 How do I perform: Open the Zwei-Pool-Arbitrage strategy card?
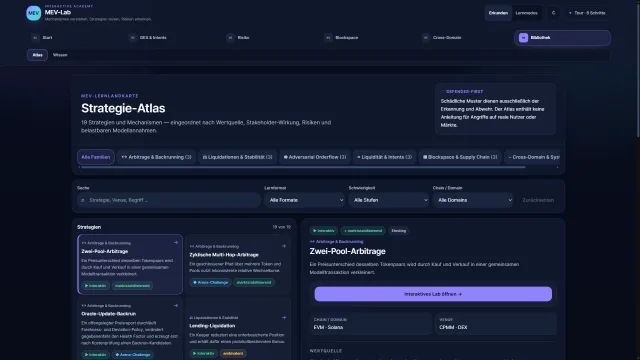click(130, 264)
